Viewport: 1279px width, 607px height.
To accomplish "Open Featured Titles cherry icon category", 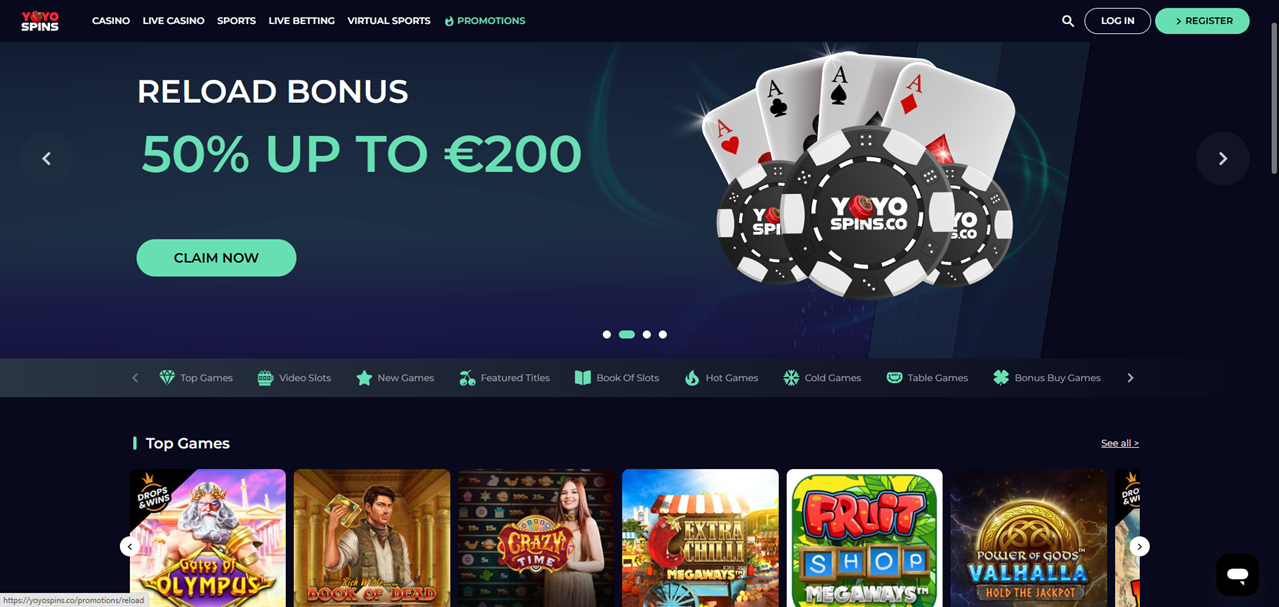I will (467, 378).
